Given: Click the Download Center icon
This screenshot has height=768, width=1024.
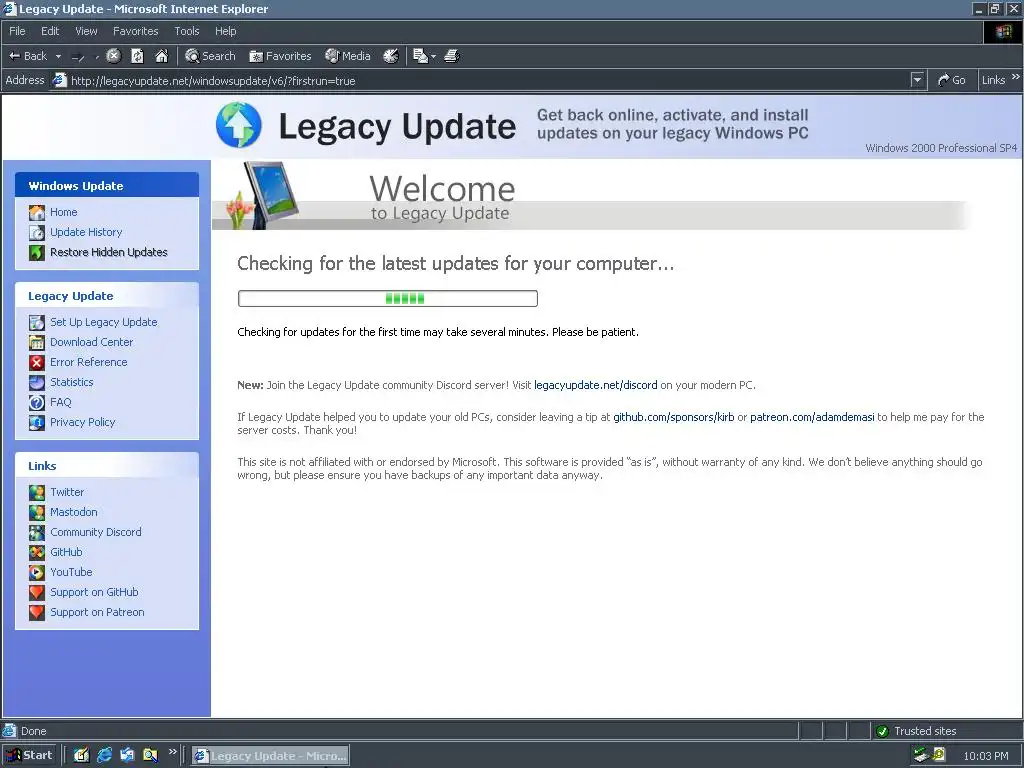Looking at the screenshot, I should click(37, 342).
